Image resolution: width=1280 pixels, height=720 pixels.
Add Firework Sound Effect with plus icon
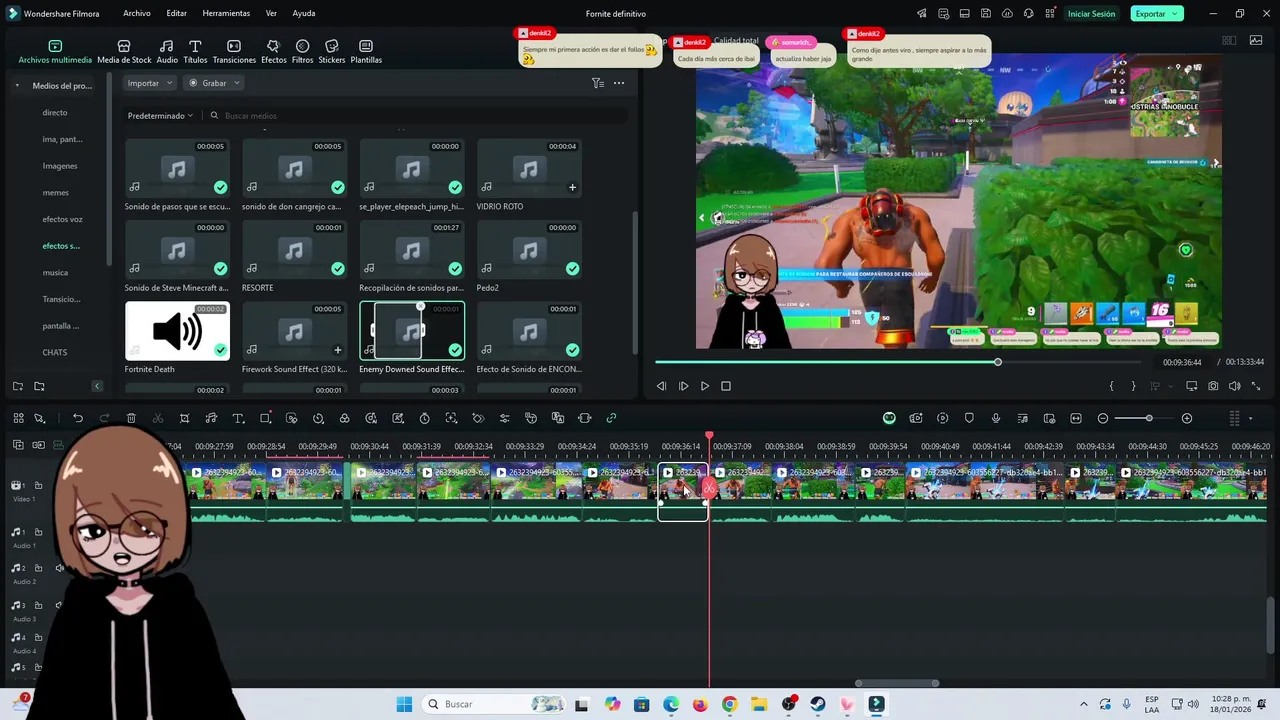pos(338,350)
